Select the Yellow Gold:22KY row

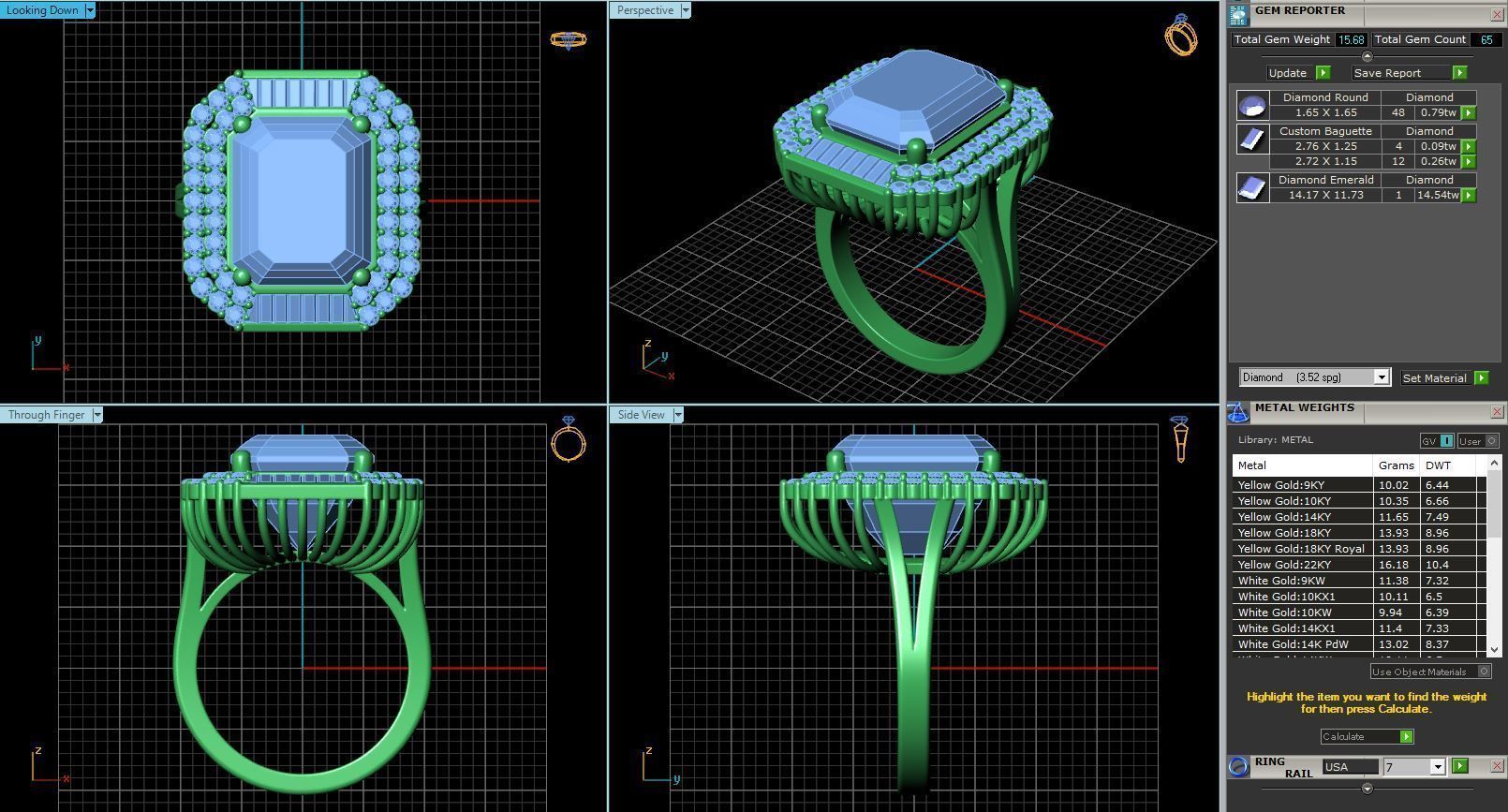click(x=1359, y=565)
